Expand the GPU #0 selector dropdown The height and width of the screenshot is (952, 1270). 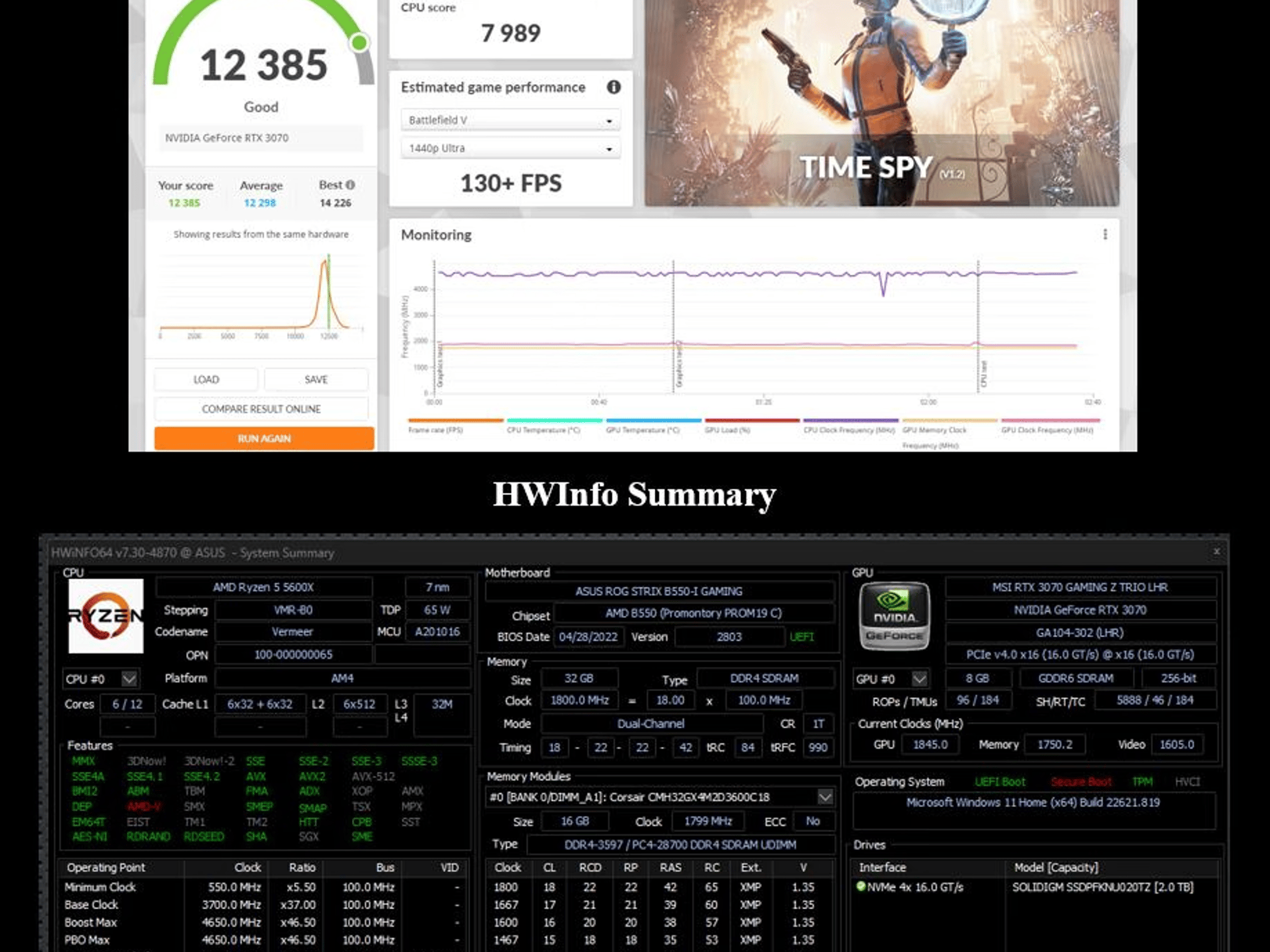(x=920, y=679)
